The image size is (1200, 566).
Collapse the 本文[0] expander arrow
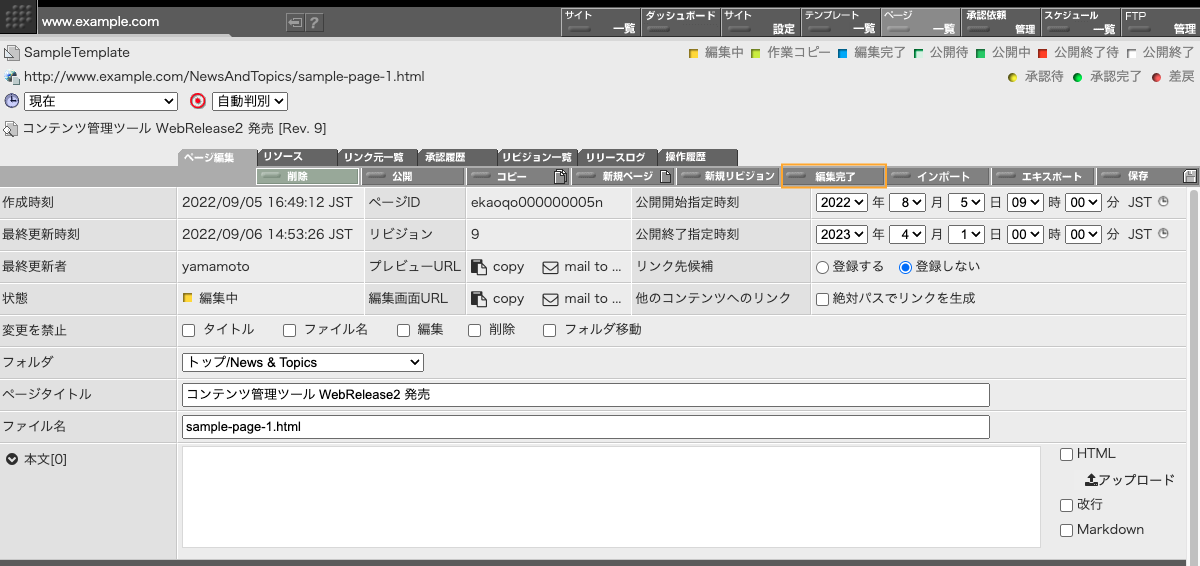(11, 459)
